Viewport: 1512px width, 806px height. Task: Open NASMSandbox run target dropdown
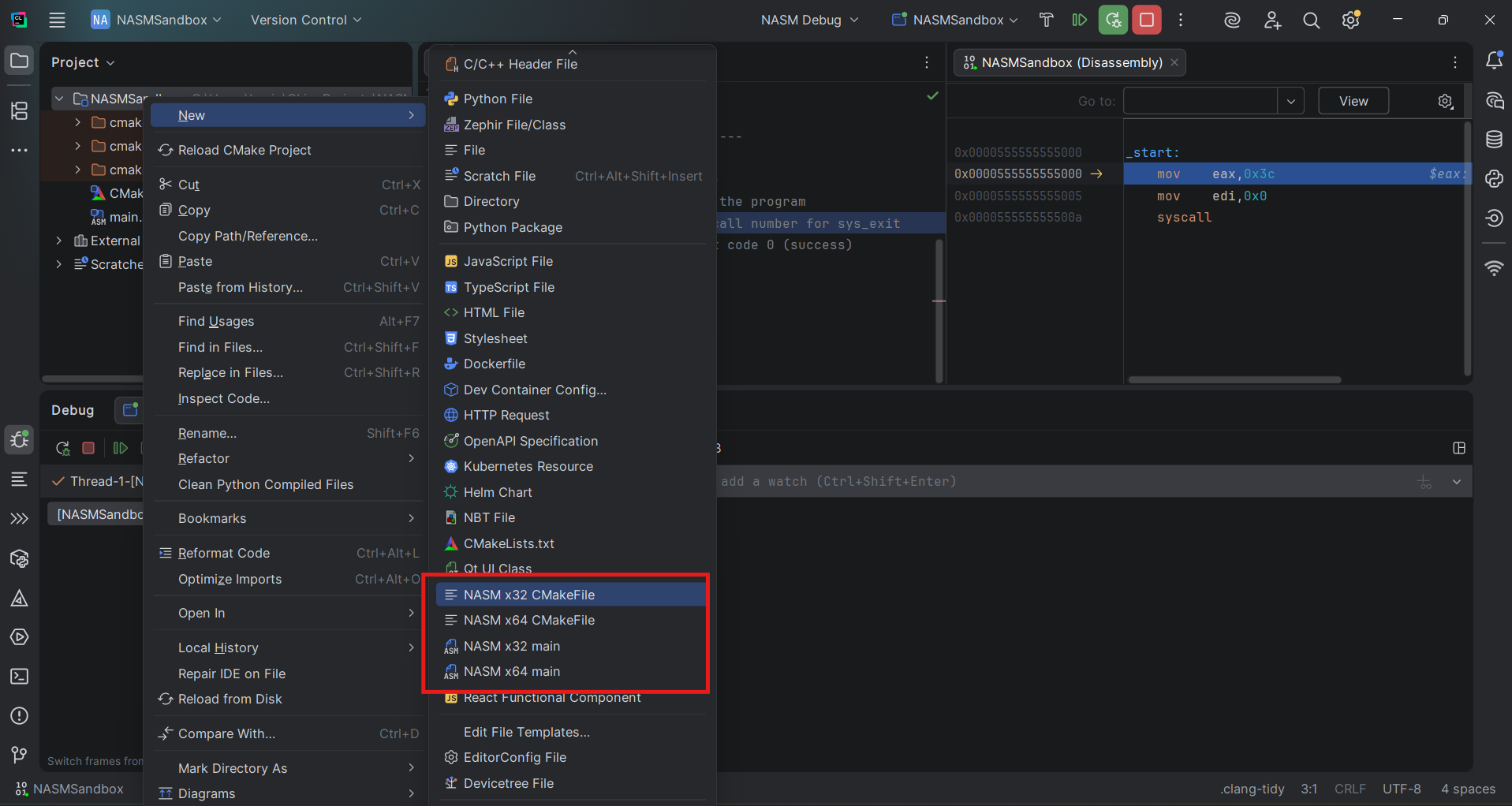pyautogui.click(x=954, y=20)
